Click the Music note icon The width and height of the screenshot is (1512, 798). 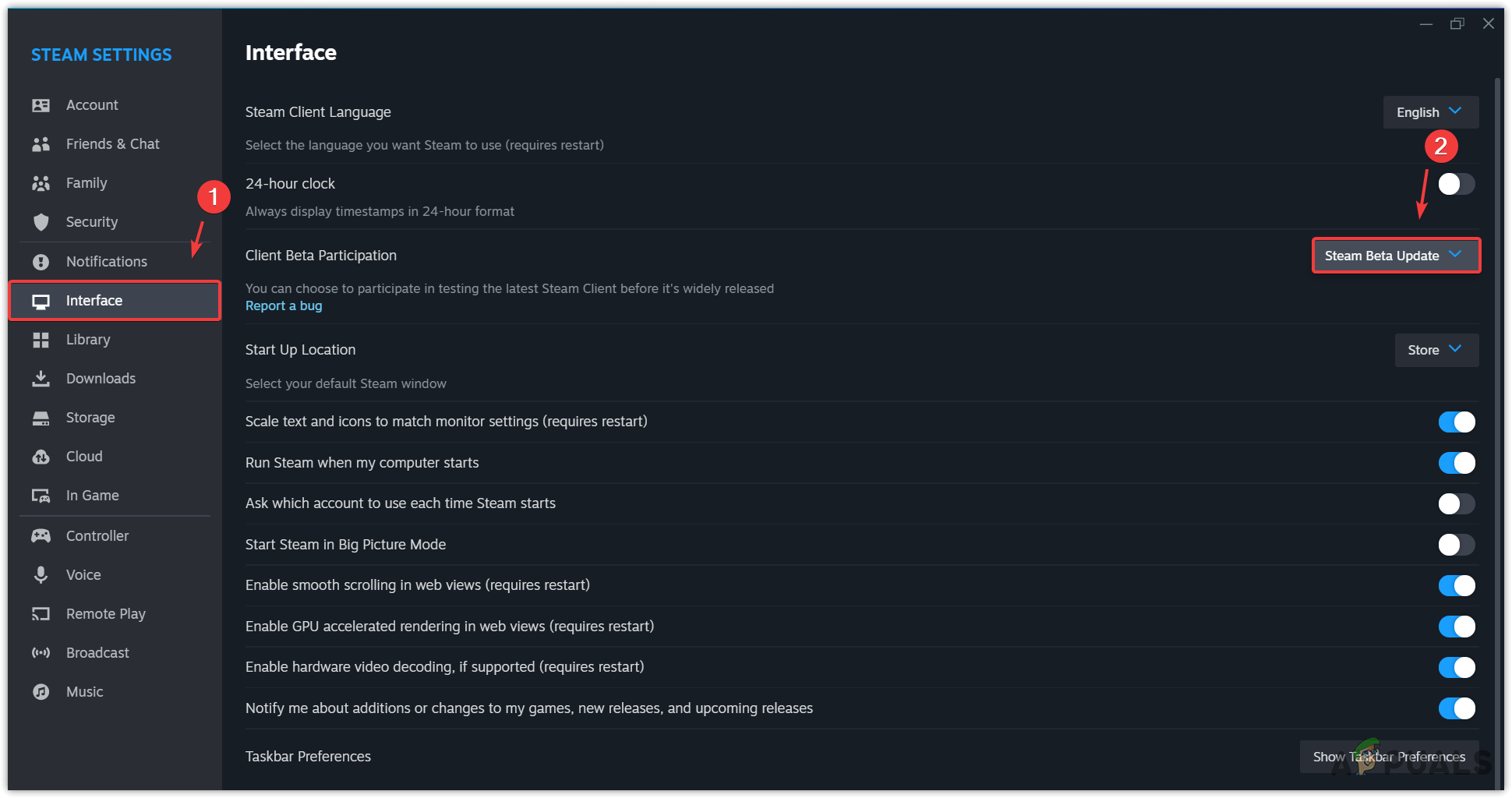tap(41, 692)
